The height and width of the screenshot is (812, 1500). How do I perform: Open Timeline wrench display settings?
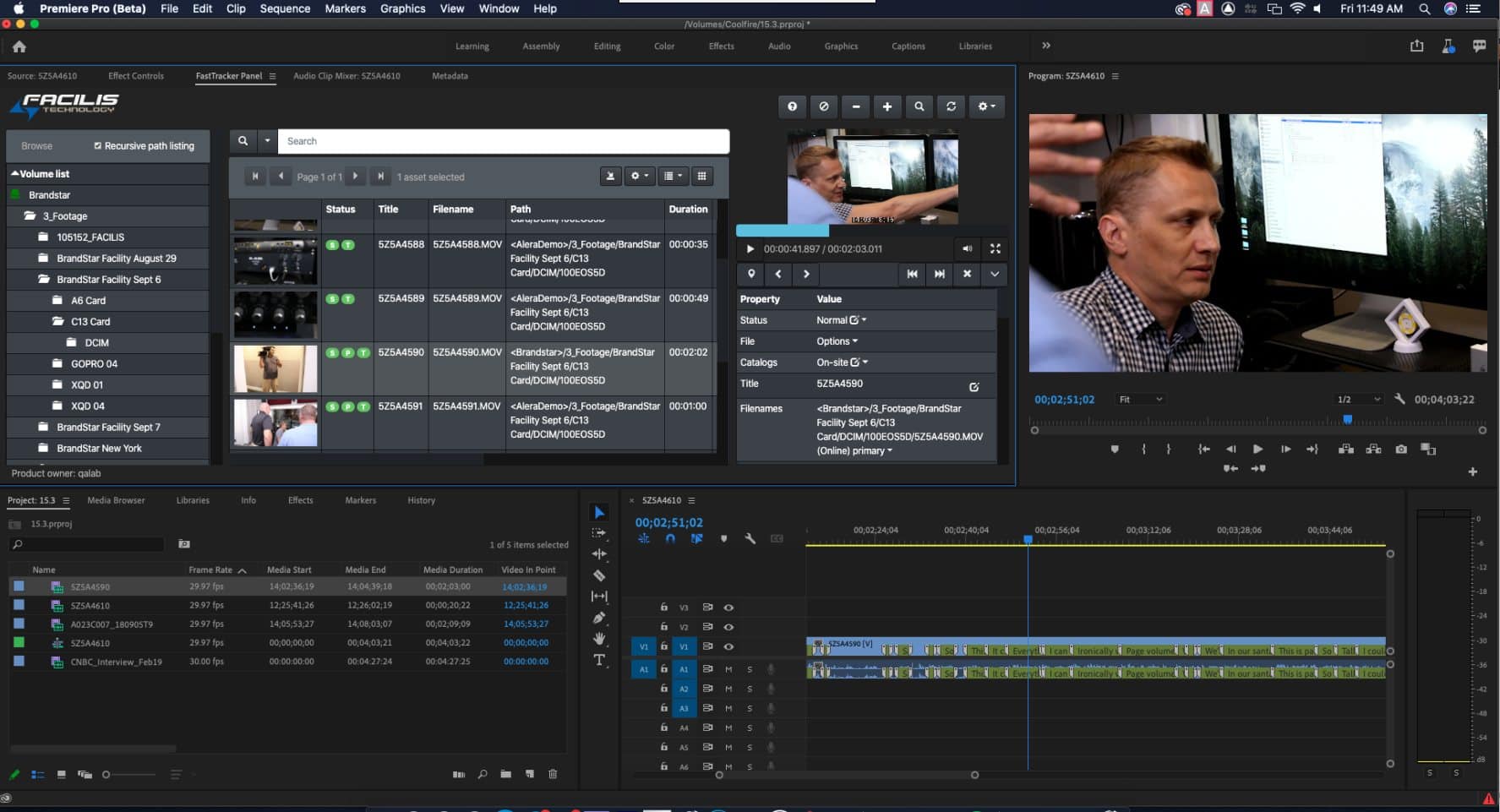(750, 538)
